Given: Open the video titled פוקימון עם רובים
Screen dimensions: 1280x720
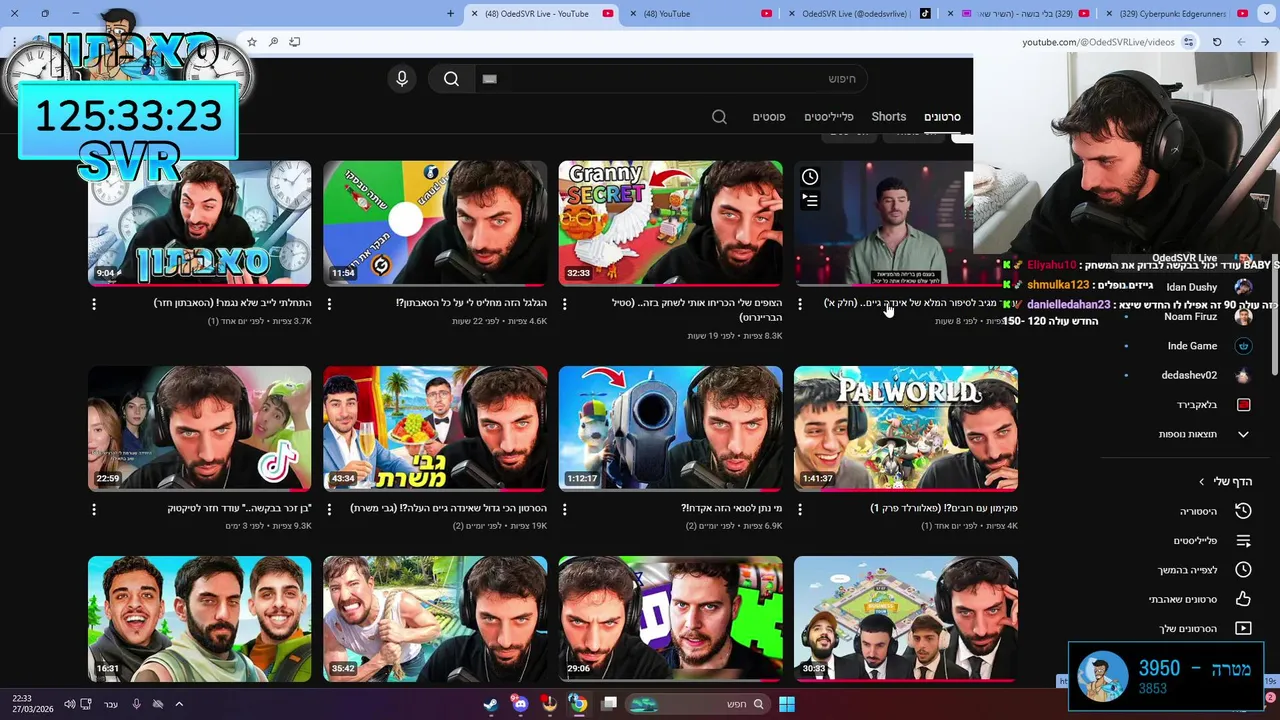Looking at the screenshot, I should coord(944,509).
